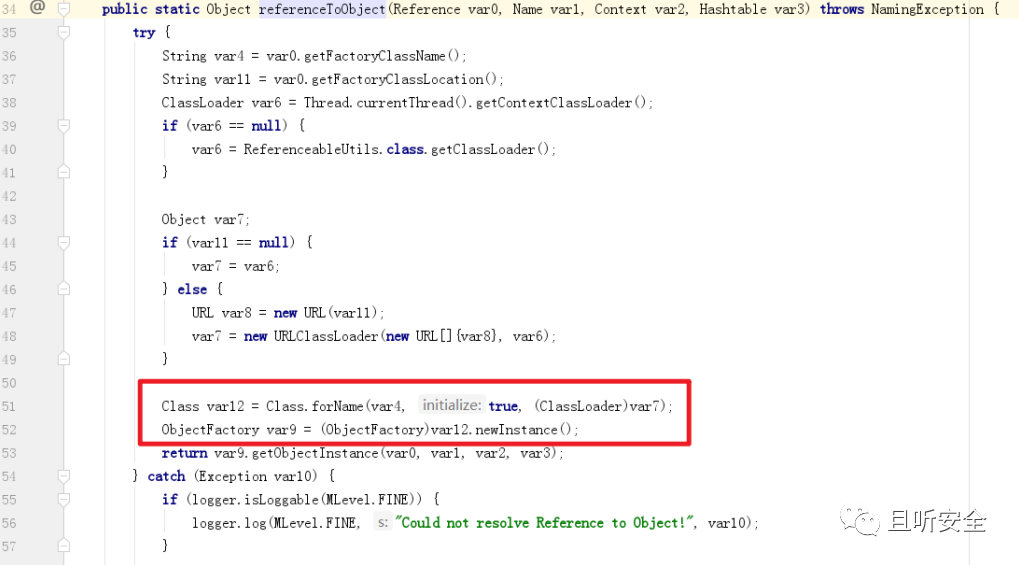
Task: Click the @ annotation gutter icon on line 34
Action: [x=38, y=8]
